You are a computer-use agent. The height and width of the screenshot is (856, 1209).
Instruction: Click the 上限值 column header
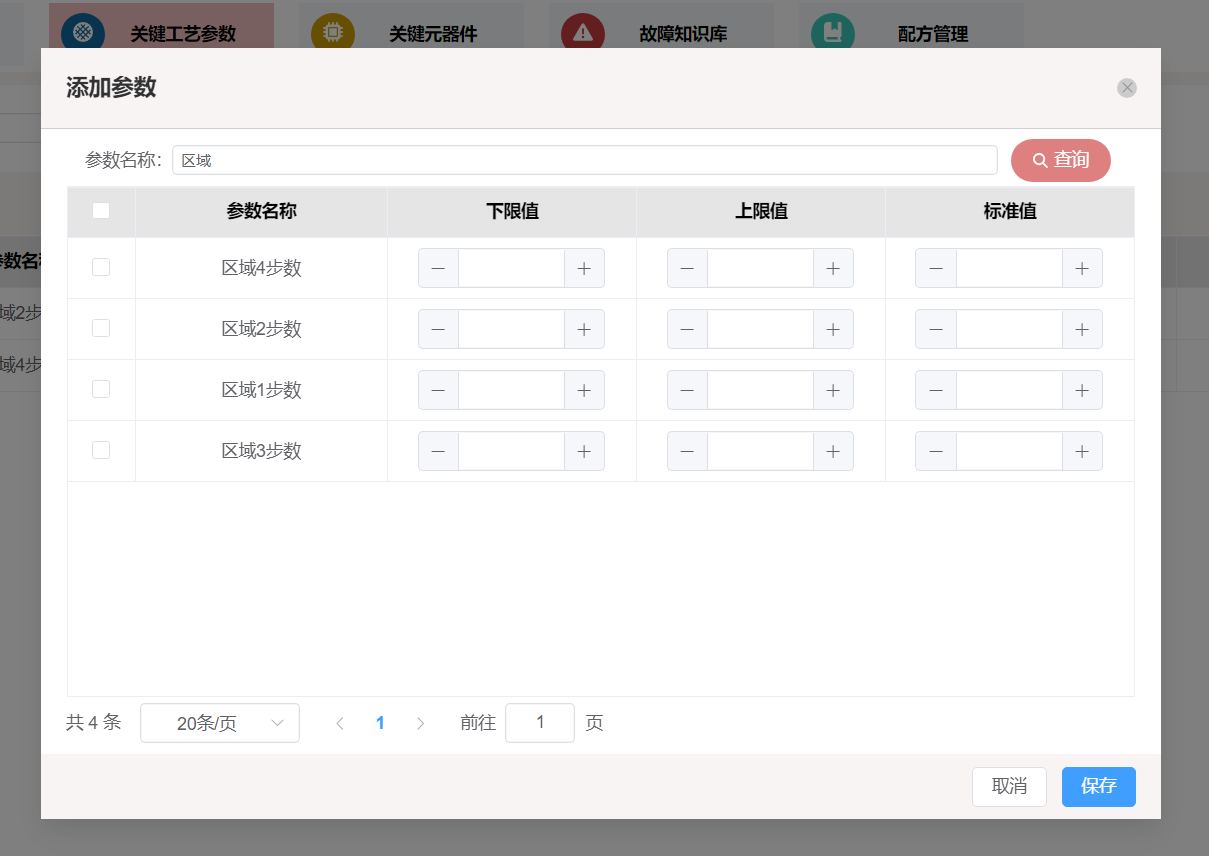tap(761, 211)
